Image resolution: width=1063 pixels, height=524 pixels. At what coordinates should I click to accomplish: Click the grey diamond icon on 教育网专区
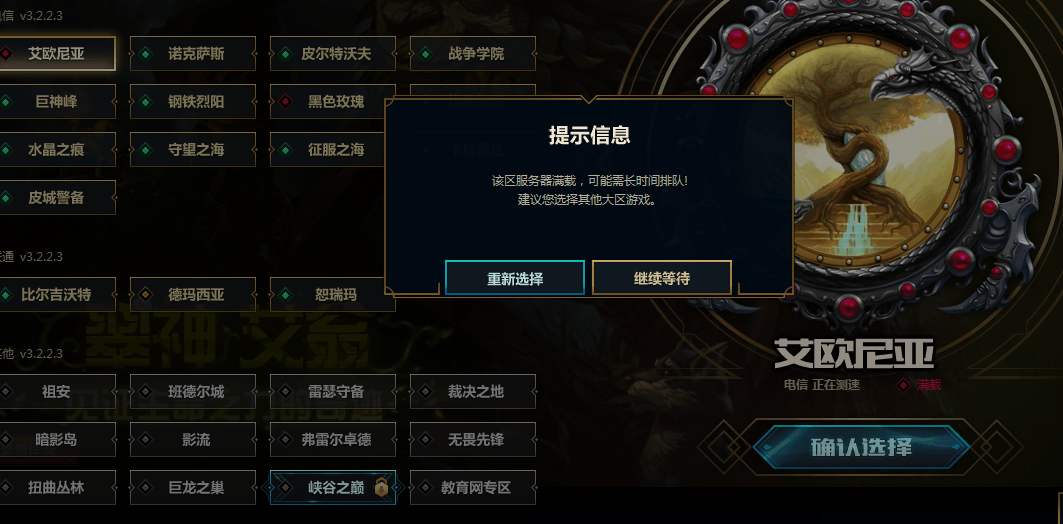tap(425, 487)
